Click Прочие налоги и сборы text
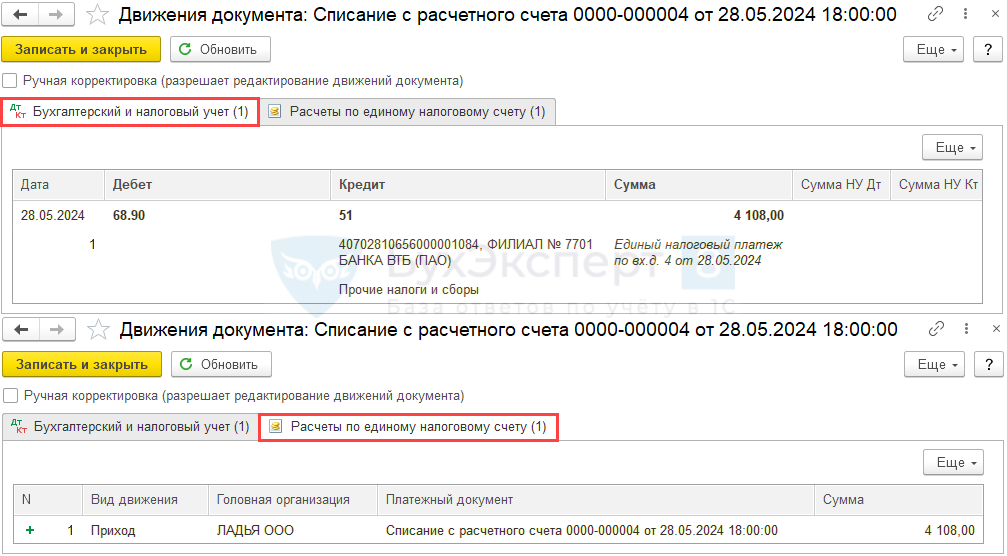Image resolution: width=1007 pixels, height=556 pixels. click(408, 290)
